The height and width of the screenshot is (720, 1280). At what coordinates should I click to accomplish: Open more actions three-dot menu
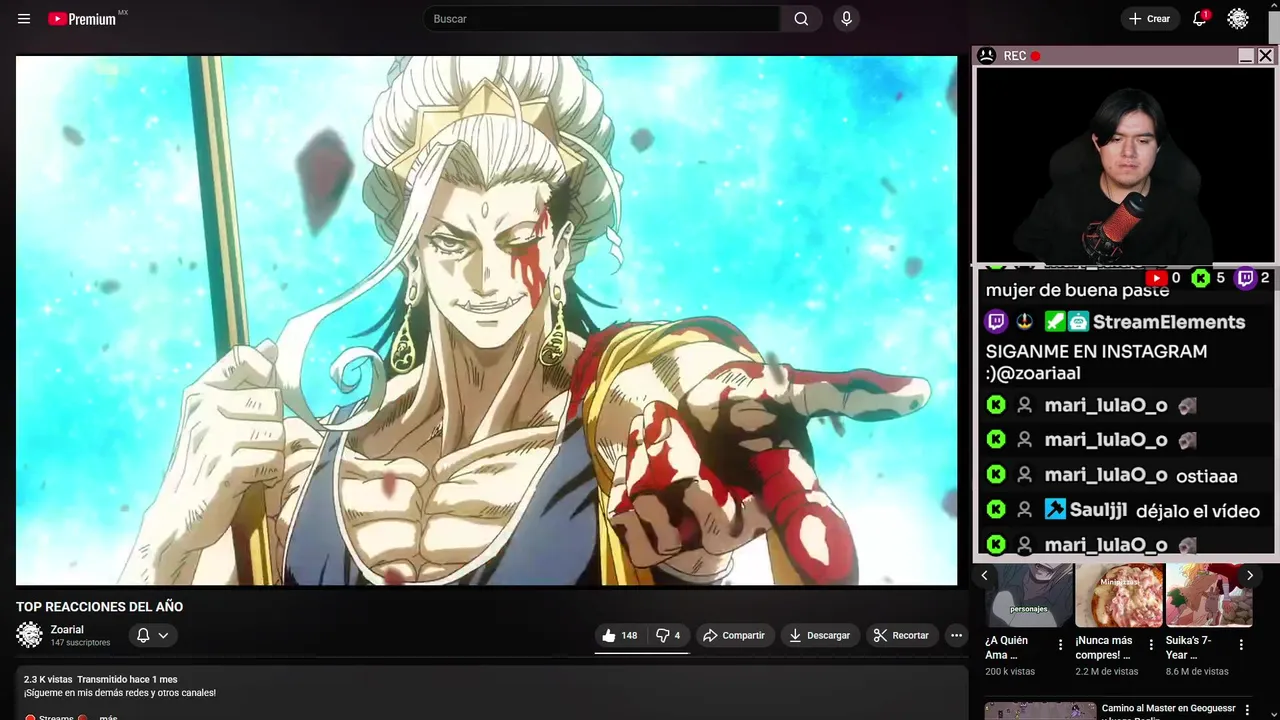tap(956, 635)
